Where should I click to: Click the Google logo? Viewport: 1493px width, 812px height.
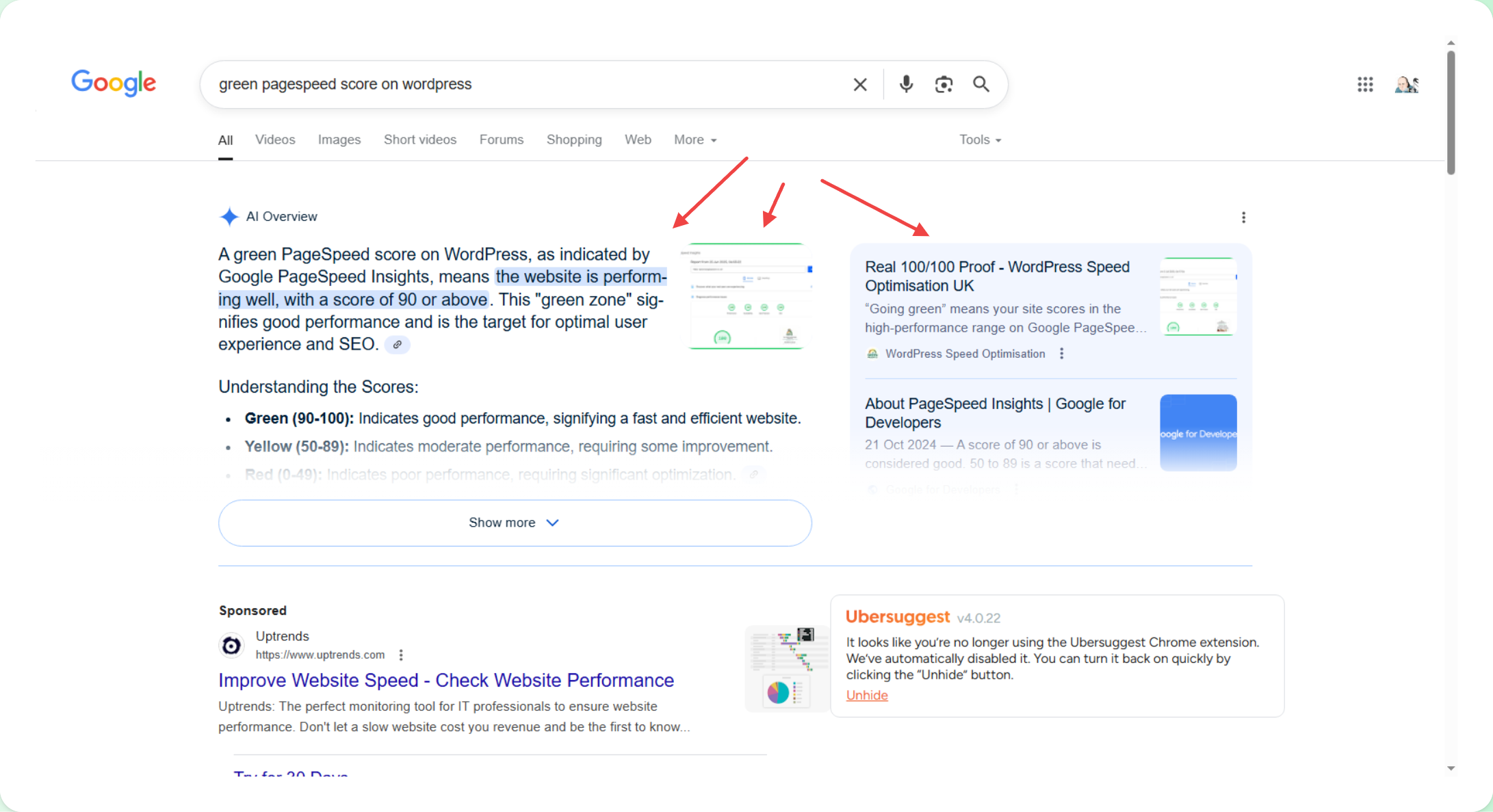(114, 83)
